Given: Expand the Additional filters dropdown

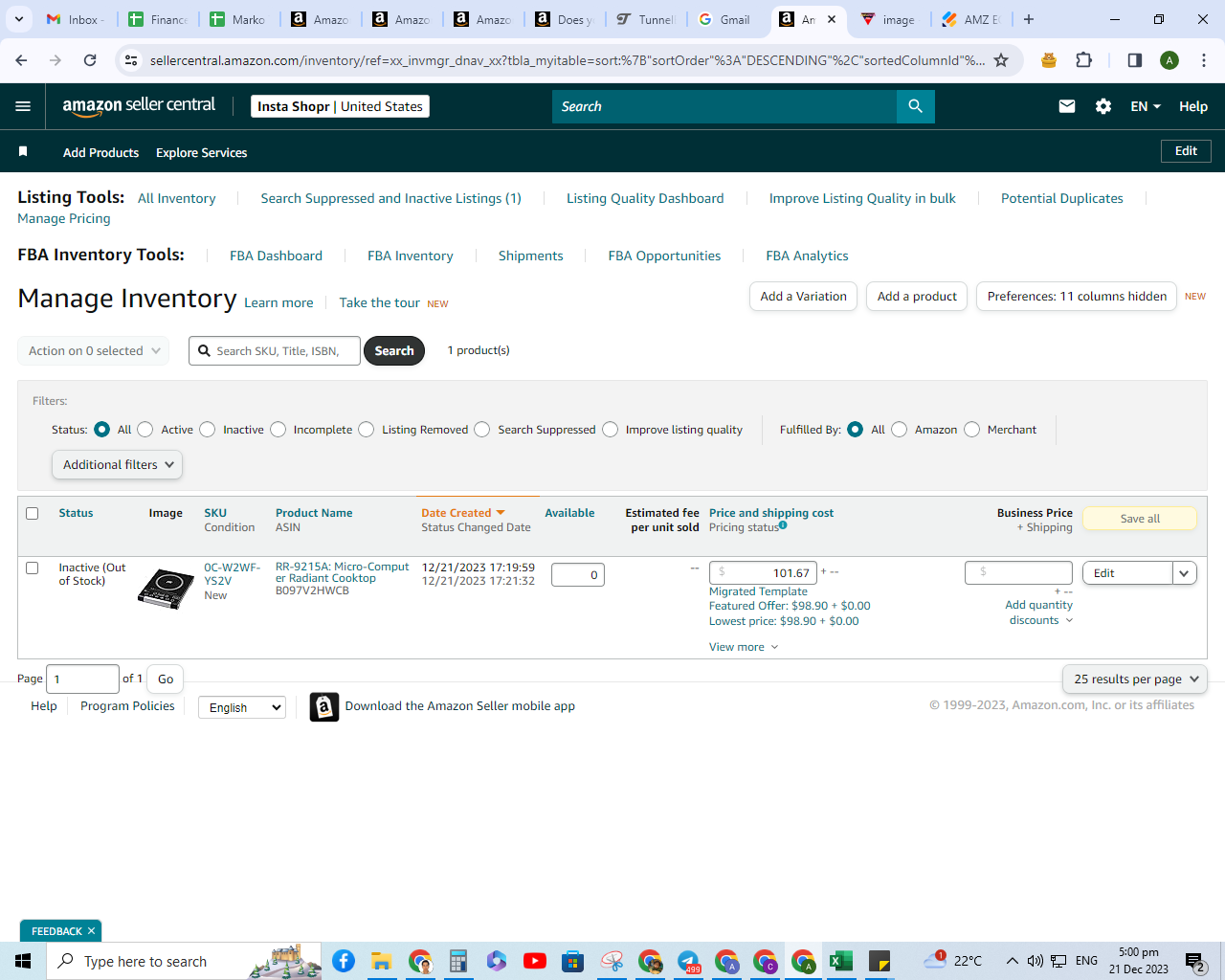Looking at the screenshot, I should point(117,465).
